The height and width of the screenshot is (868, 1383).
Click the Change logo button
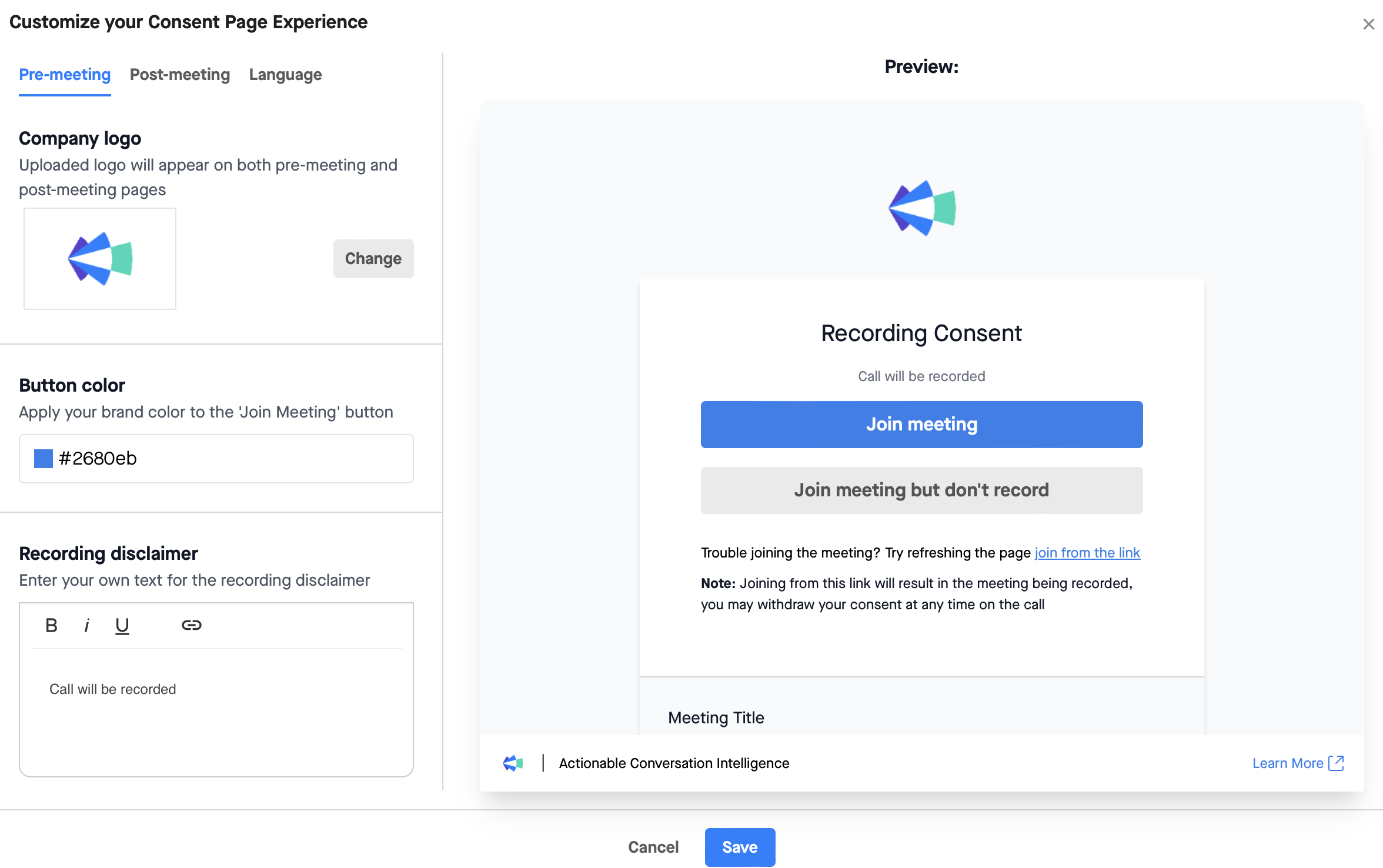click(373, 258)
